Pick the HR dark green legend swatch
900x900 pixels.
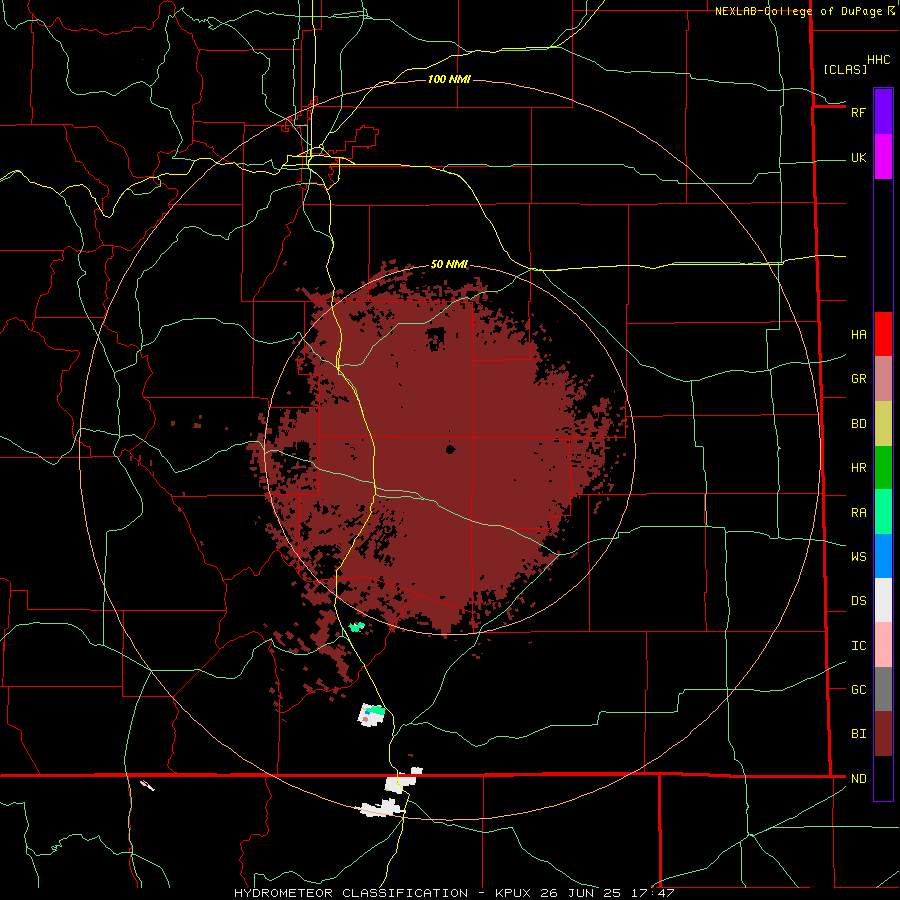click(x=883, y=468)
